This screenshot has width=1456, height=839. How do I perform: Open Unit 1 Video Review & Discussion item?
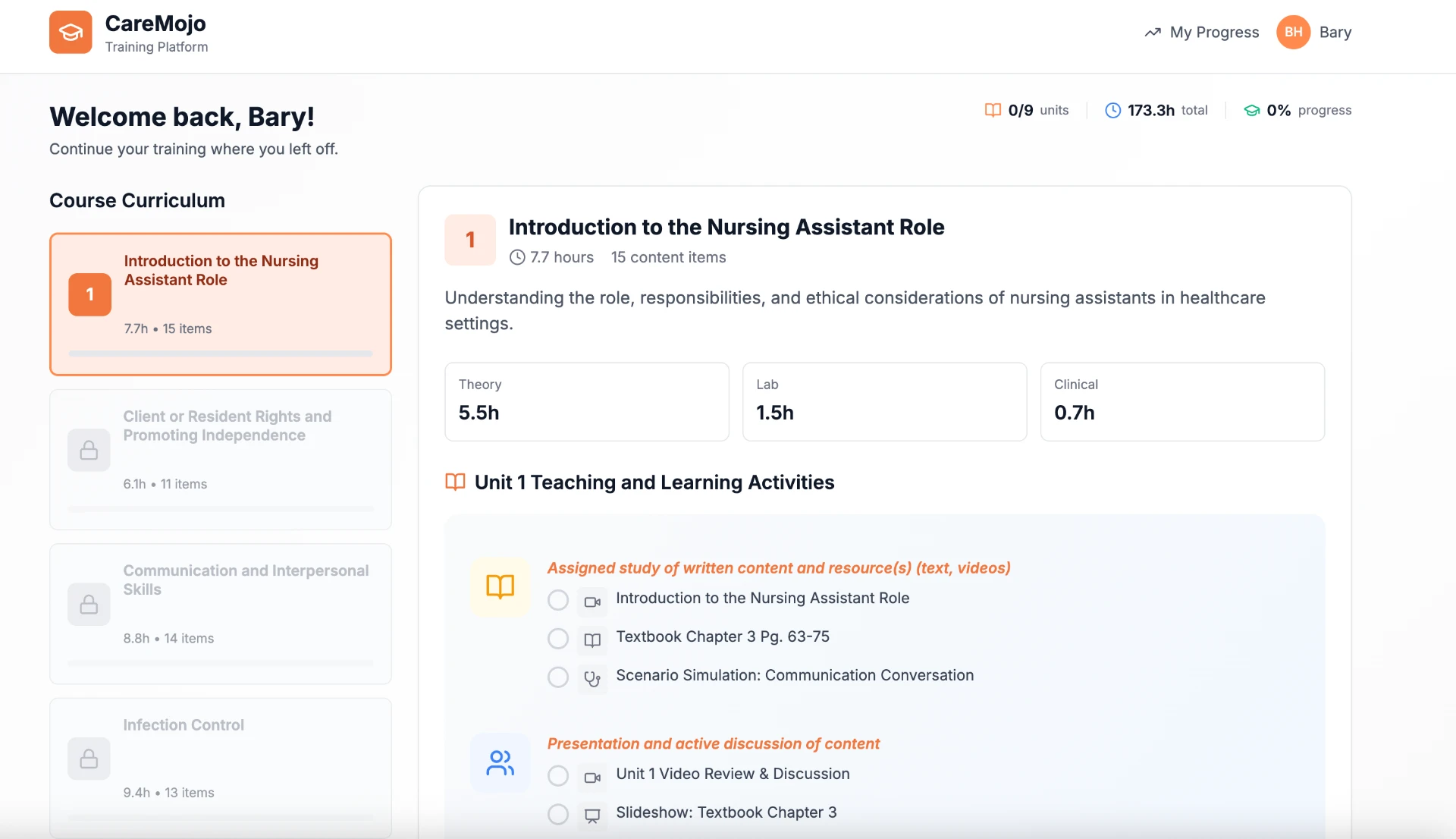click(x=733, y=774)
